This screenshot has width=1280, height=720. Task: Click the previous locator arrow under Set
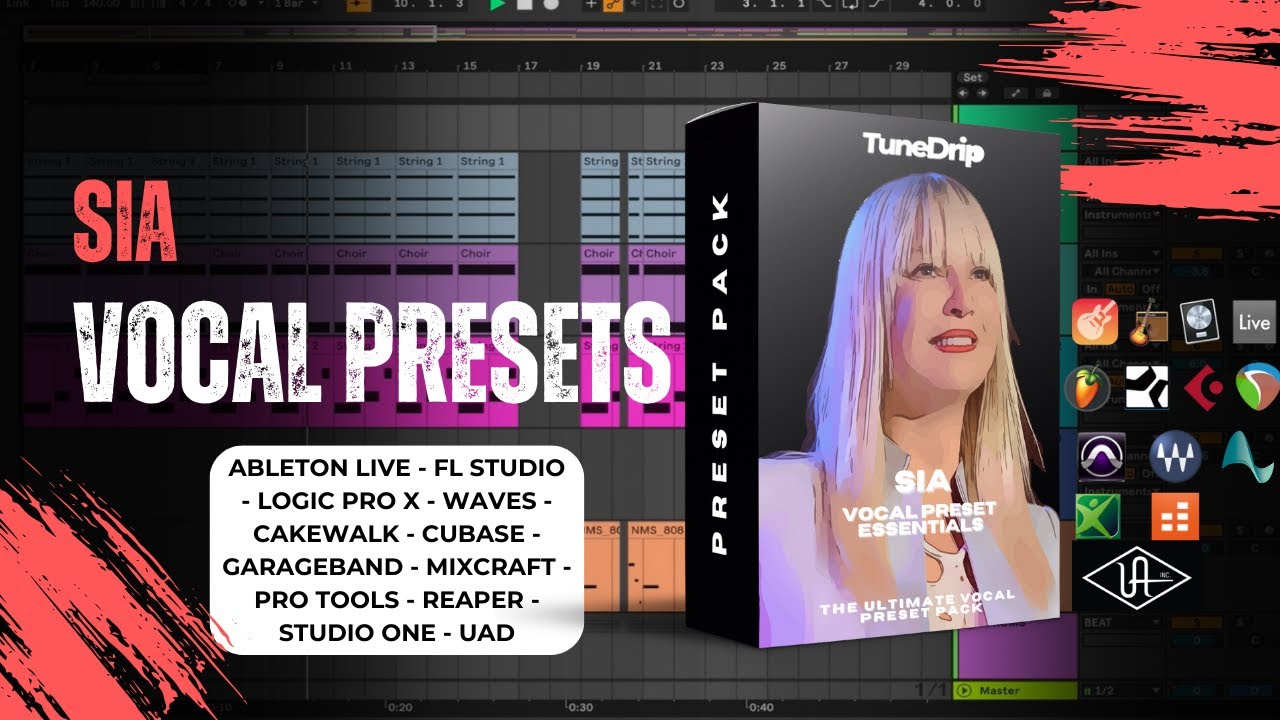pyautogui.click(x=964, y=93)
